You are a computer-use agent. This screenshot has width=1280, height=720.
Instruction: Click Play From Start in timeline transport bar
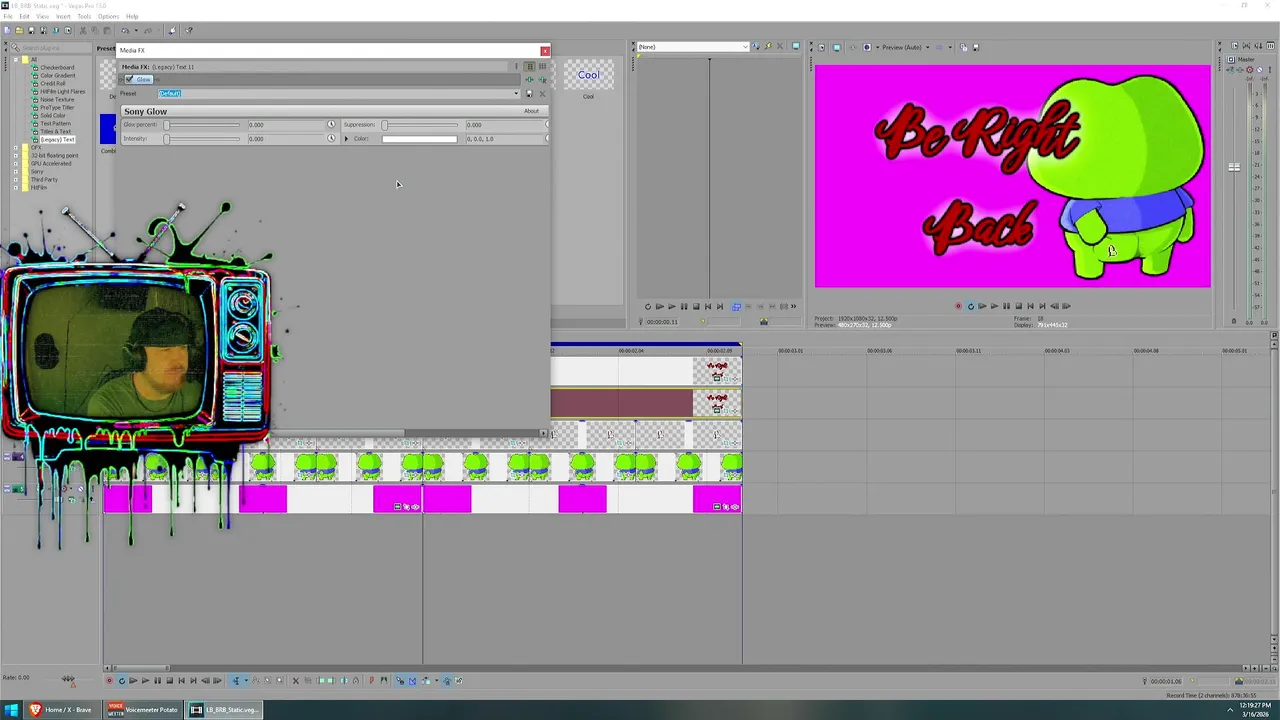coord(133,681)
